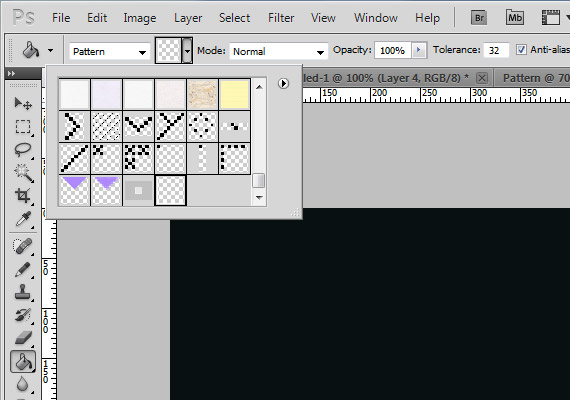The width and height of the screenshot is (570, 400).
Task: Launch Adobe Bridge with the Br icon
Action: 479,18
